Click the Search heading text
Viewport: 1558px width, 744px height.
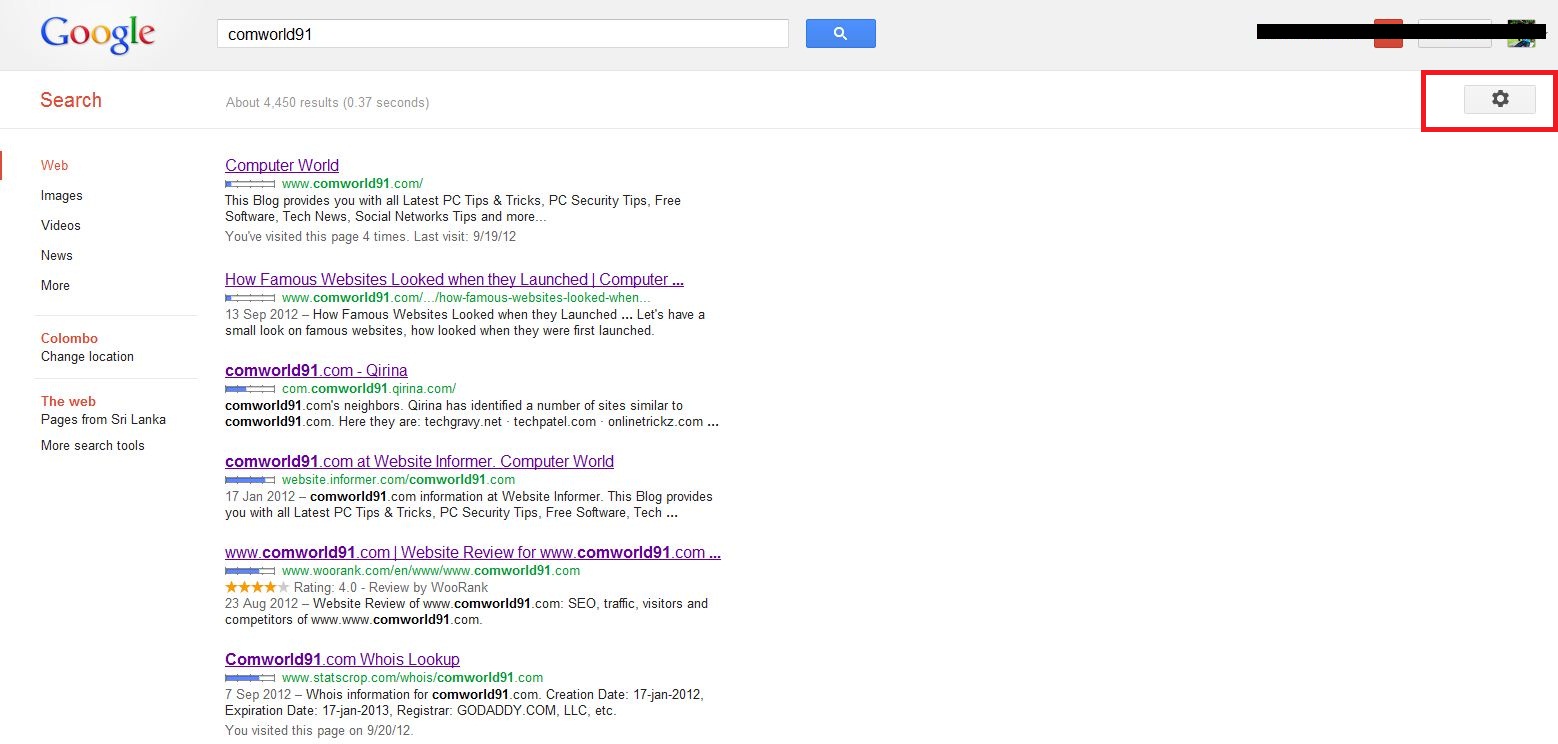pos(71,100)
